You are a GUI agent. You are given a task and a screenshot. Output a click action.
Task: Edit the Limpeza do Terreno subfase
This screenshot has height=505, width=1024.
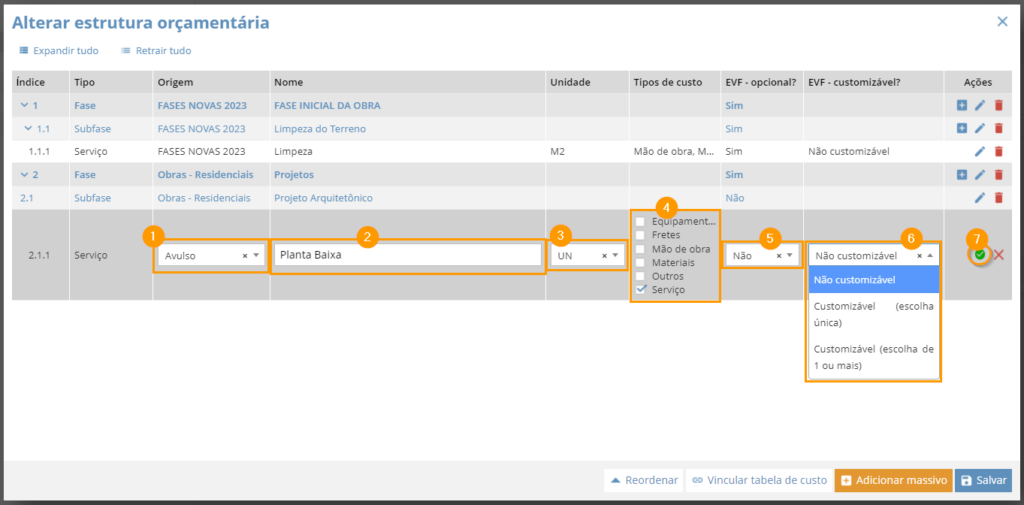(980, 129)
